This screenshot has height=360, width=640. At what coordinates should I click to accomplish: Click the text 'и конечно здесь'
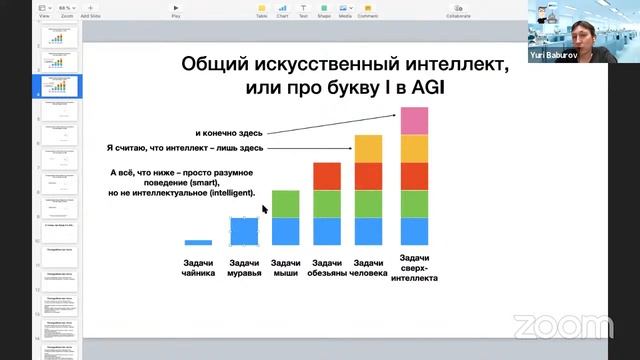pos(229,133)
